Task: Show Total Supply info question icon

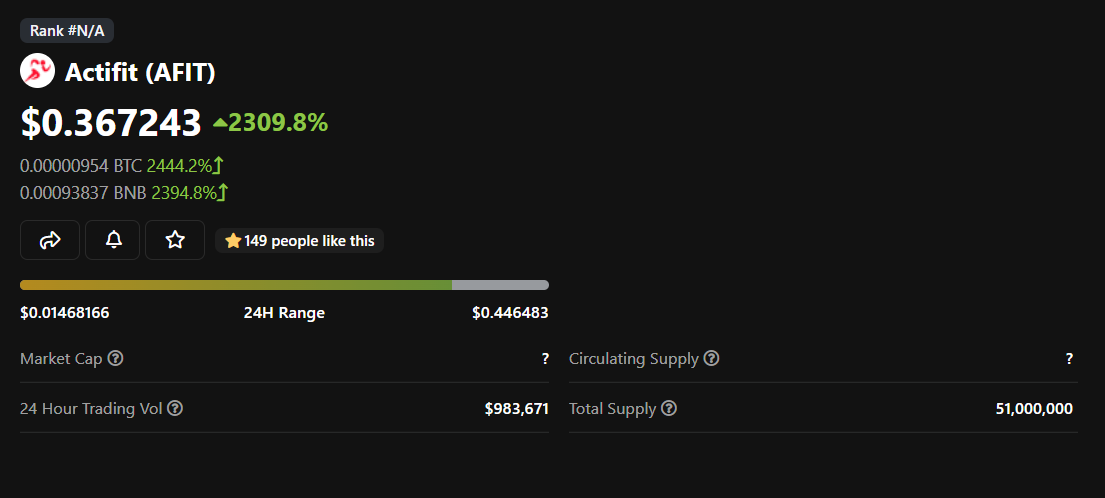Action: (669, 408)
